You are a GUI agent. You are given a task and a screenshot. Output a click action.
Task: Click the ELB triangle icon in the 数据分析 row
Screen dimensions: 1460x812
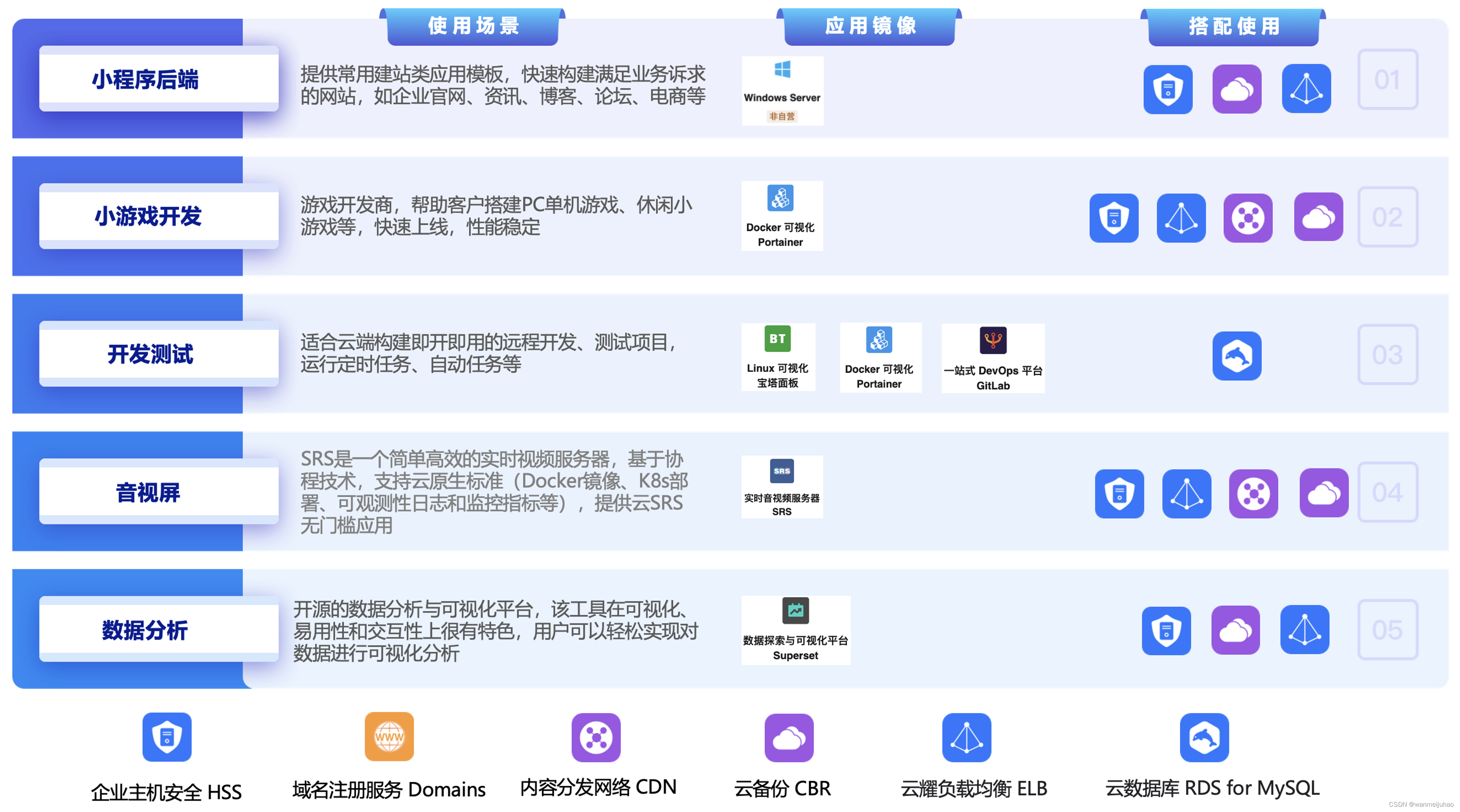click(x=1305, y=630)
